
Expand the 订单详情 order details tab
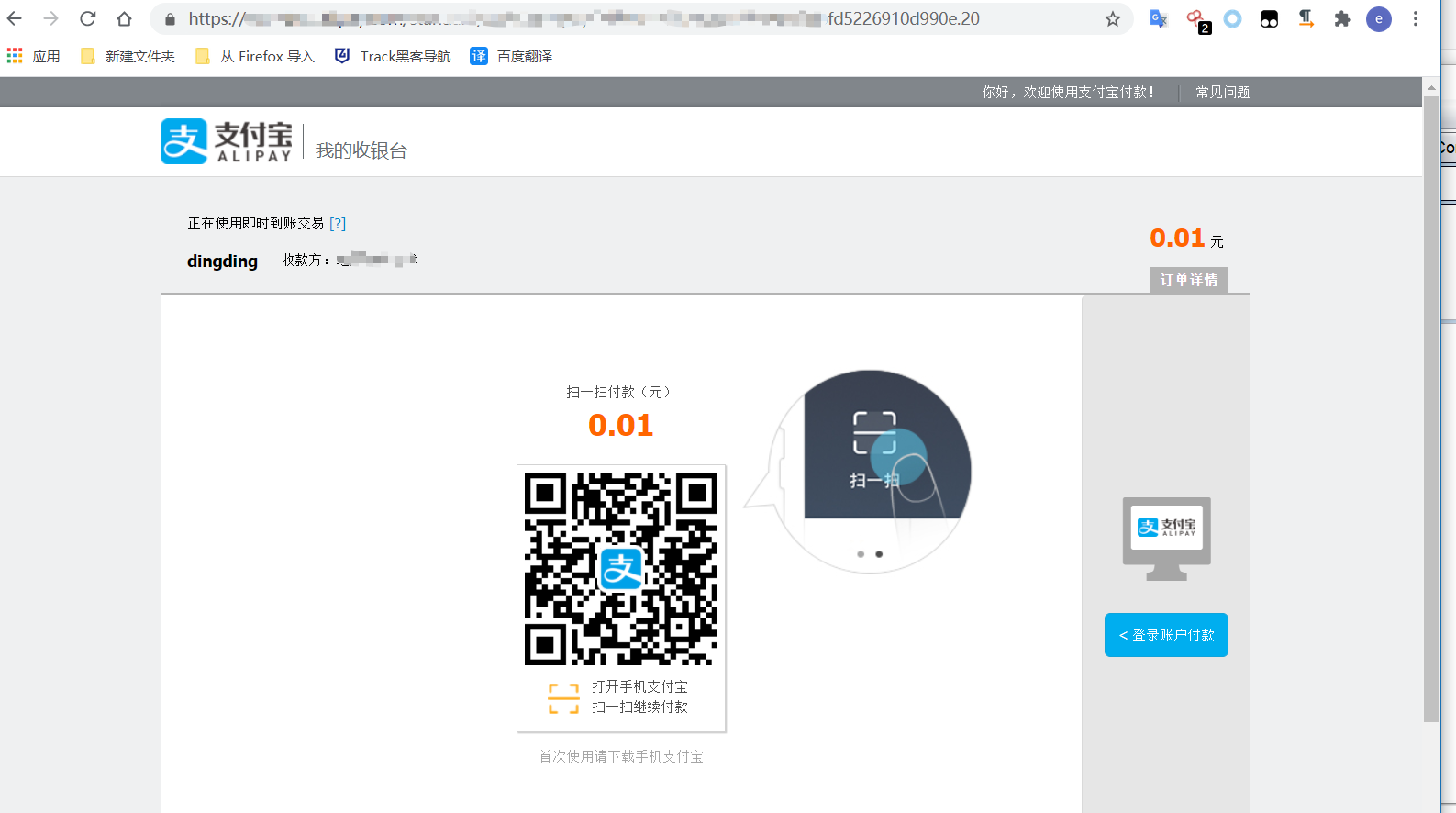[x=1189, y=280]
